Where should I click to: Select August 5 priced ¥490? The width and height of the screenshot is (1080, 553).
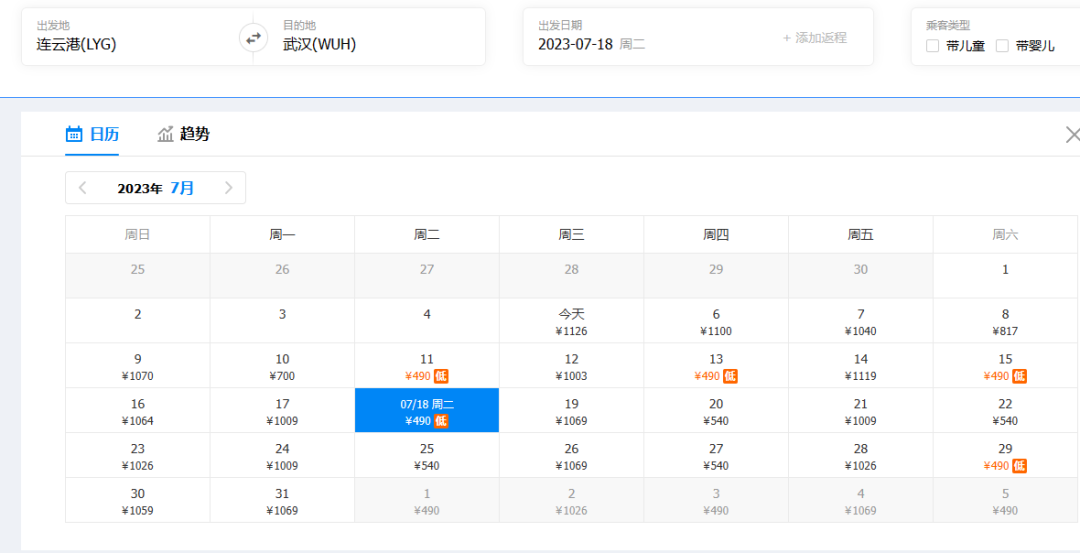tap(1006, 500)
